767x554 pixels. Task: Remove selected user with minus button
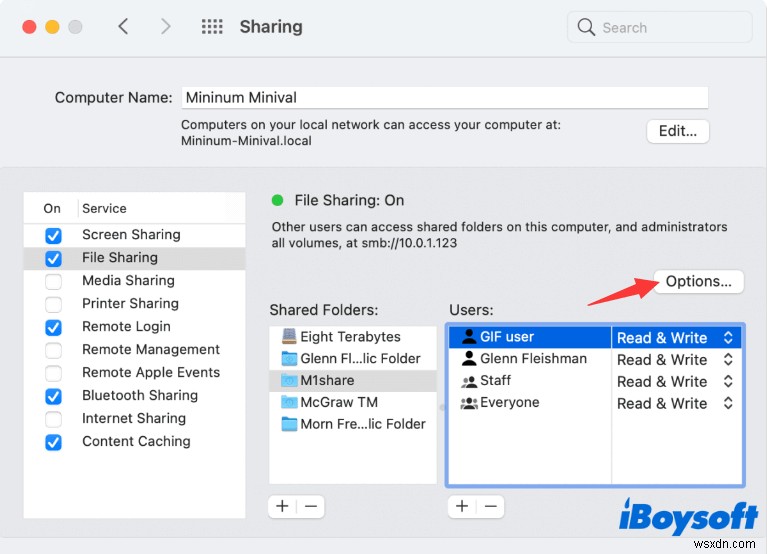click(x=490, y=506)
